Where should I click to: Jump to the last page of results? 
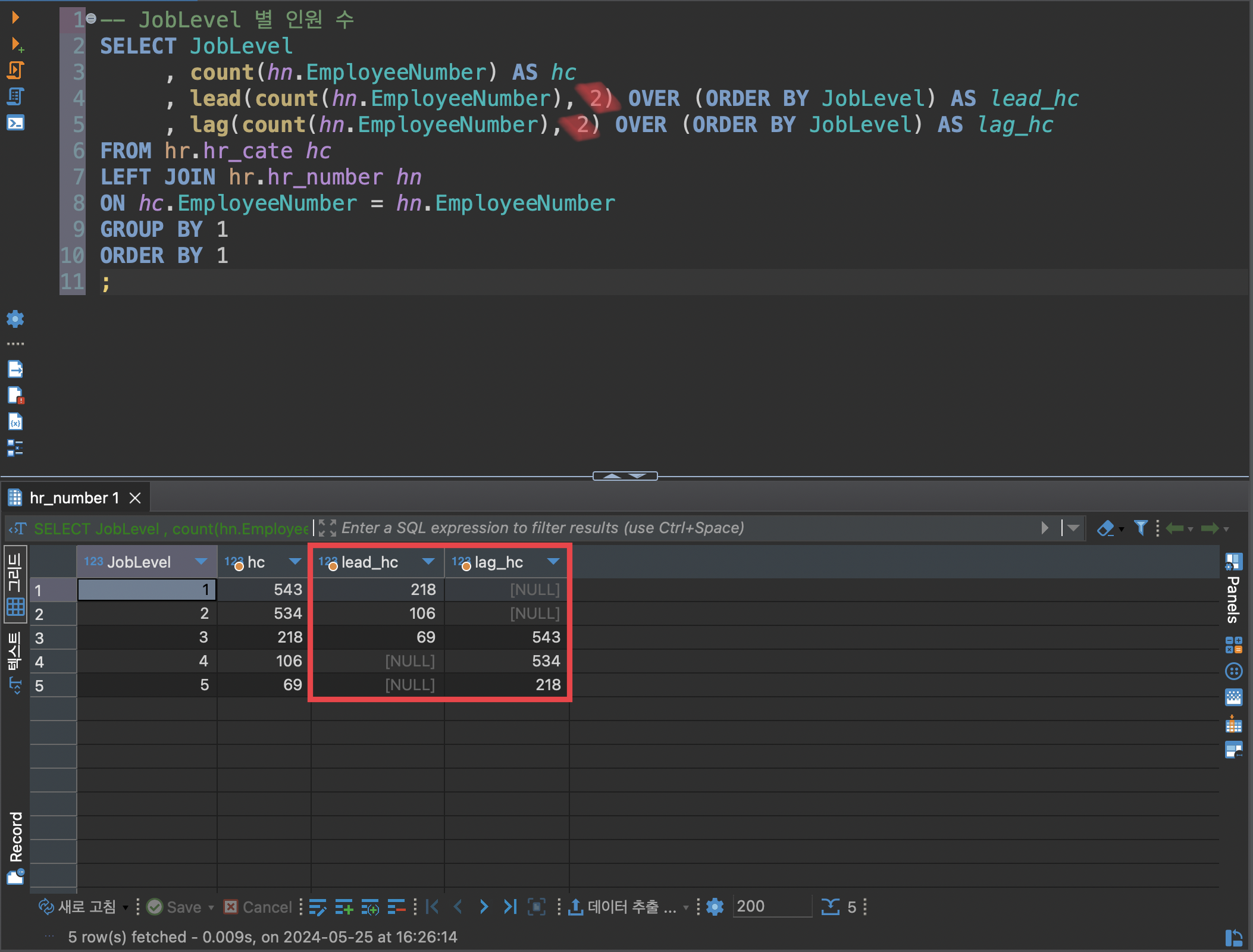point(510,907)
